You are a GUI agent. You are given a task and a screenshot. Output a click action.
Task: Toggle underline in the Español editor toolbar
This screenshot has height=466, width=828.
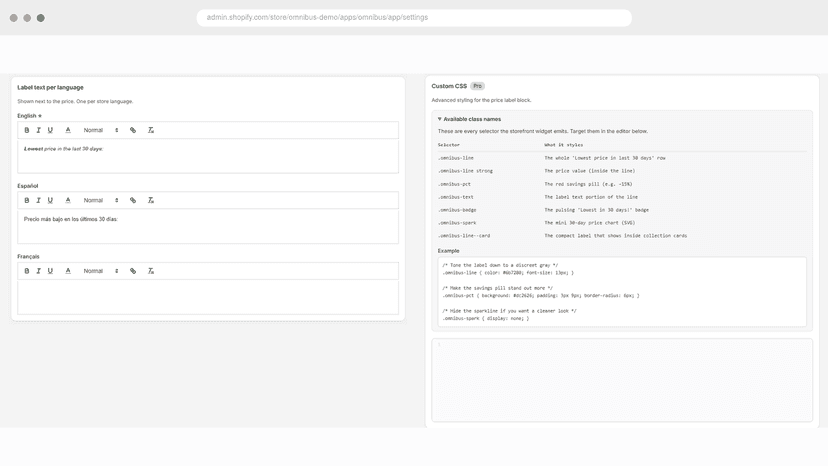pyautogui.click(x=50, y=200)
